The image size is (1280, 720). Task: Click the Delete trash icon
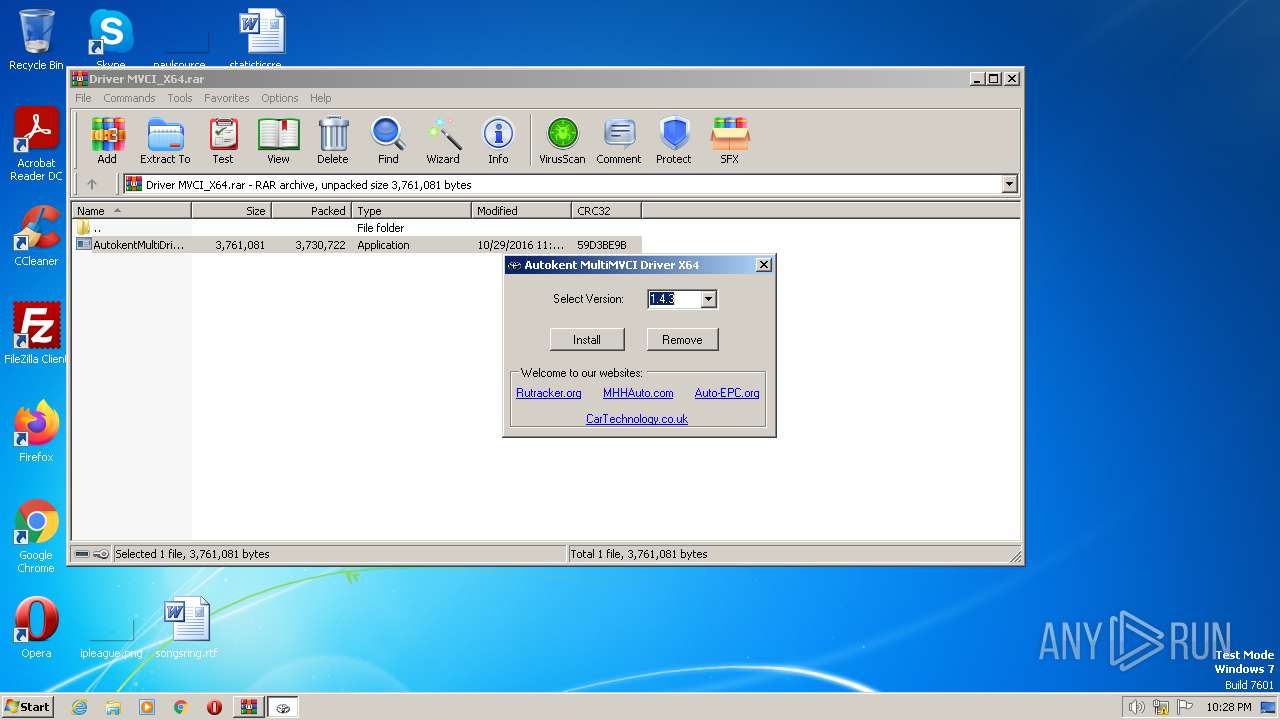[x=333, y=141]
